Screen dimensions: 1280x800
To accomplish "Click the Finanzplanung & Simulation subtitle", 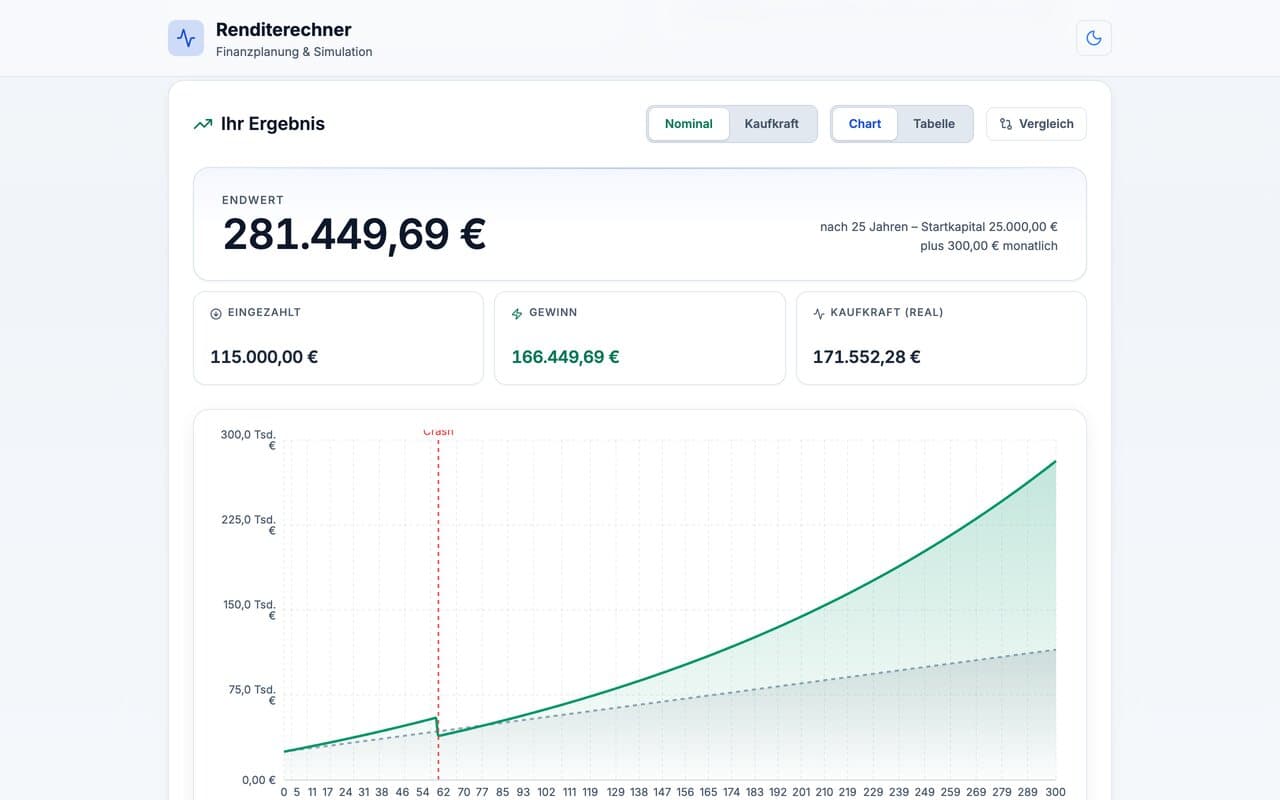I will point(294,52).
